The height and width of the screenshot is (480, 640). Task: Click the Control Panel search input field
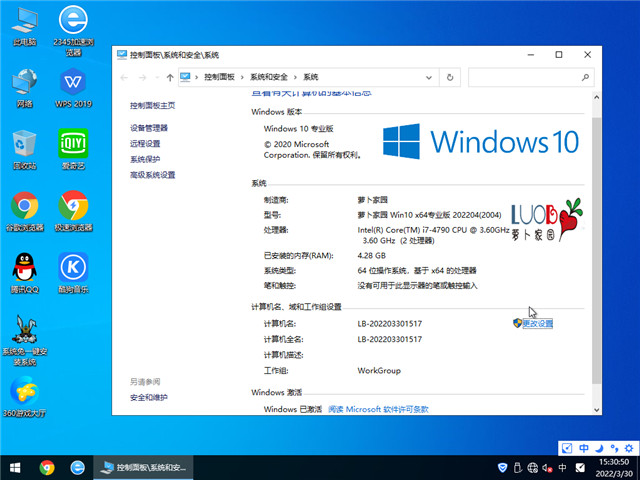click(531, 77)
